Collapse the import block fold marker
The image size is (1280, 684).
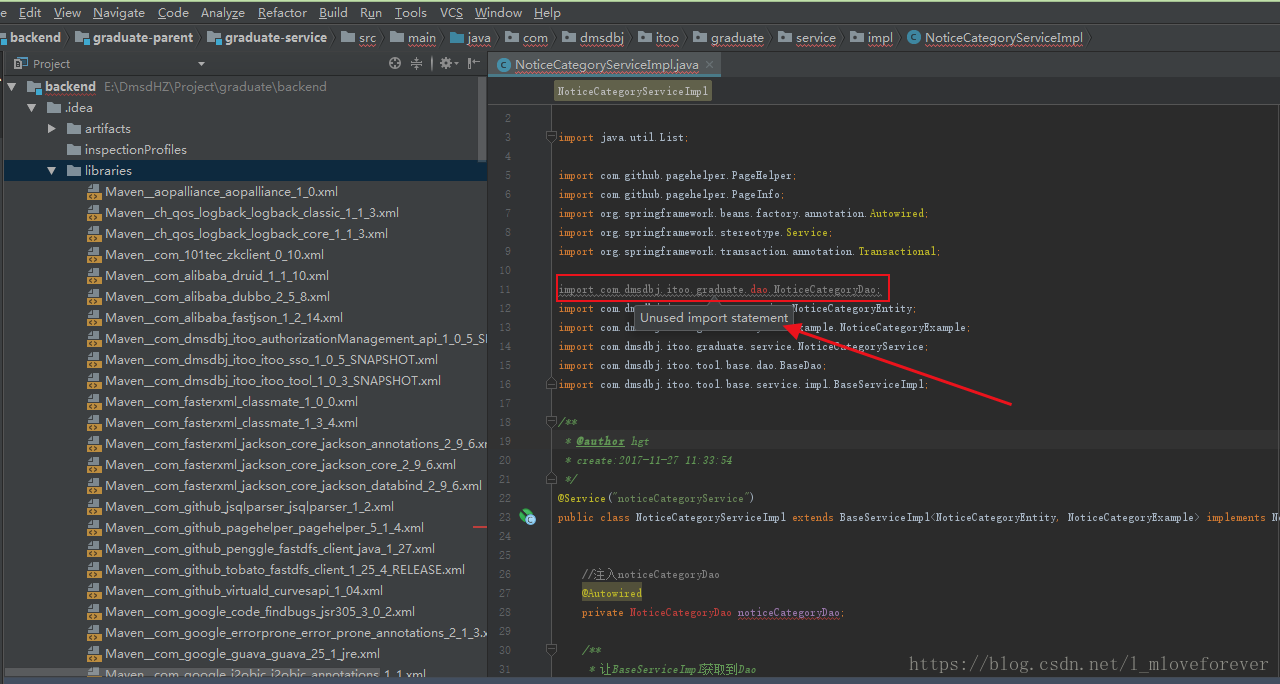click(x=549, y=137)
